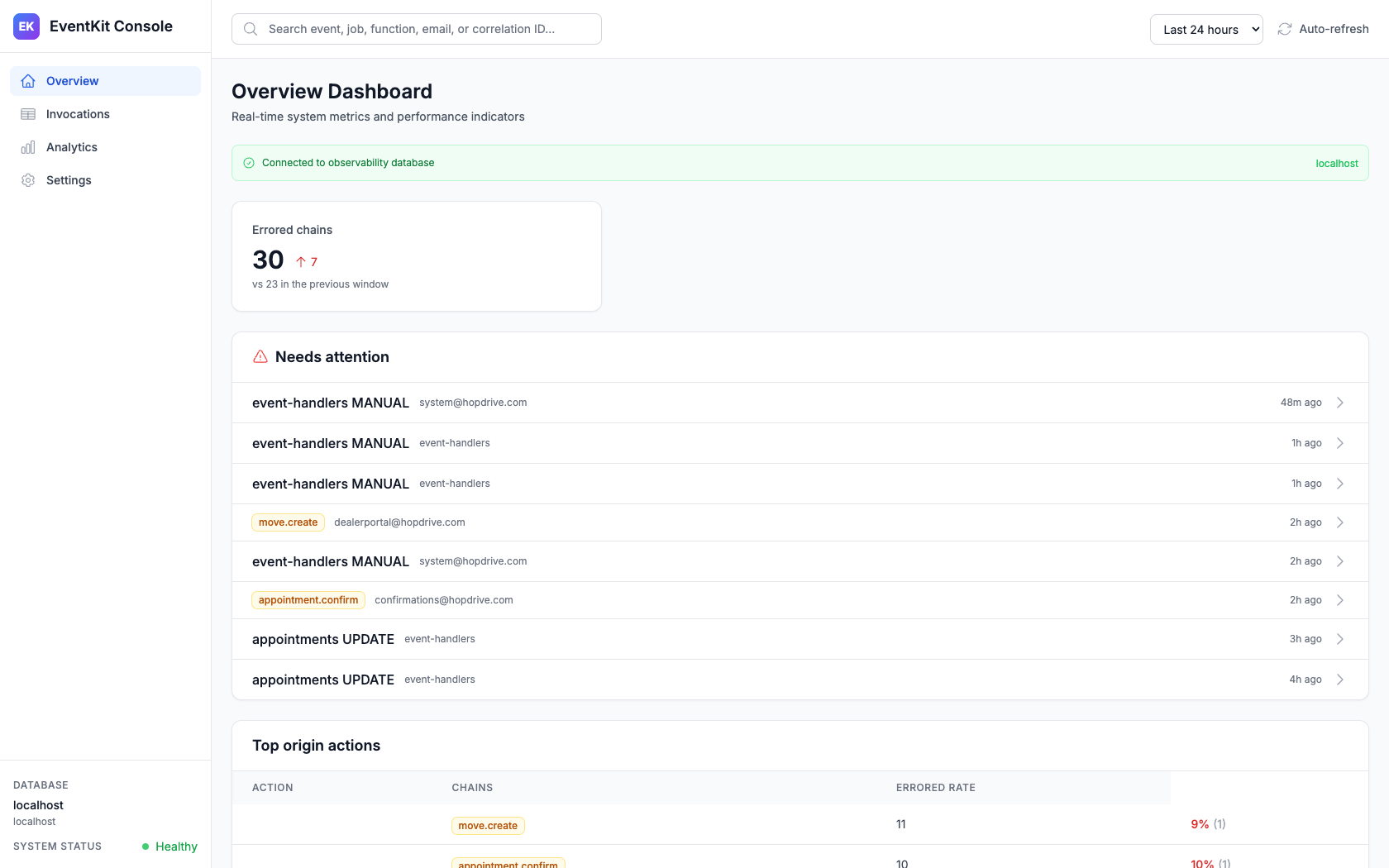
Task: Toggle Auto-refresh
Action: (x=1323, y=29)
